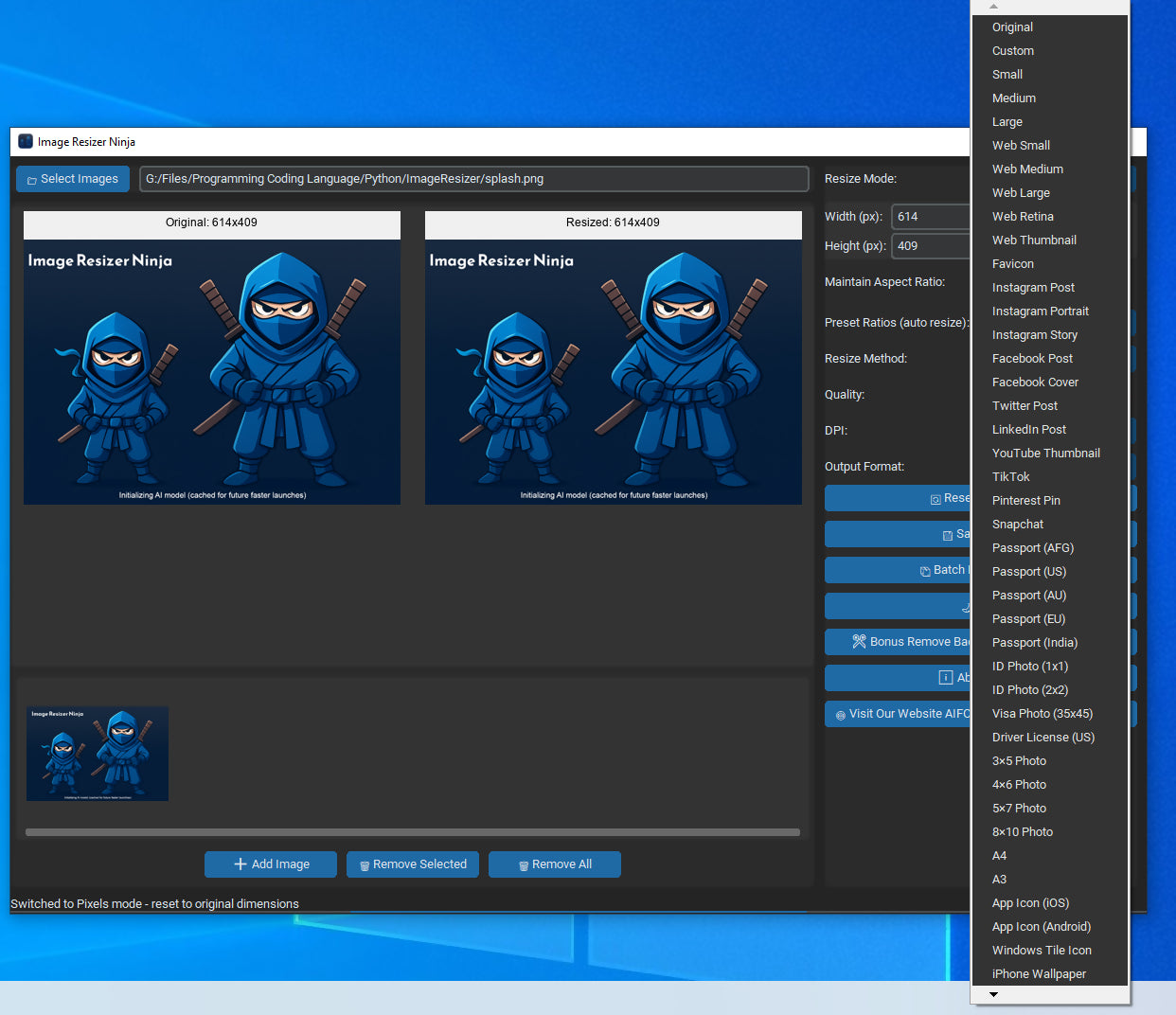The height and width of the screenshot is (1015, 1176).
Task: Select the Instagram Story preset
Action: click(x=1050, y=335)
